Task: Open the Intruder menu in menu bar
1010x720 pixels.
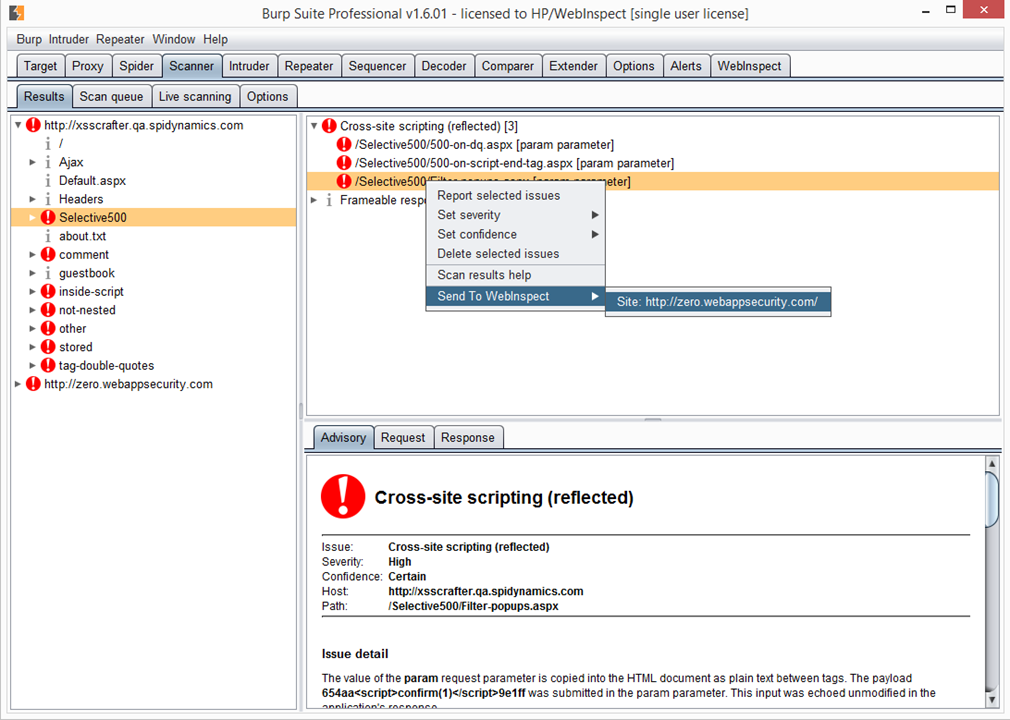Action: 69,39
